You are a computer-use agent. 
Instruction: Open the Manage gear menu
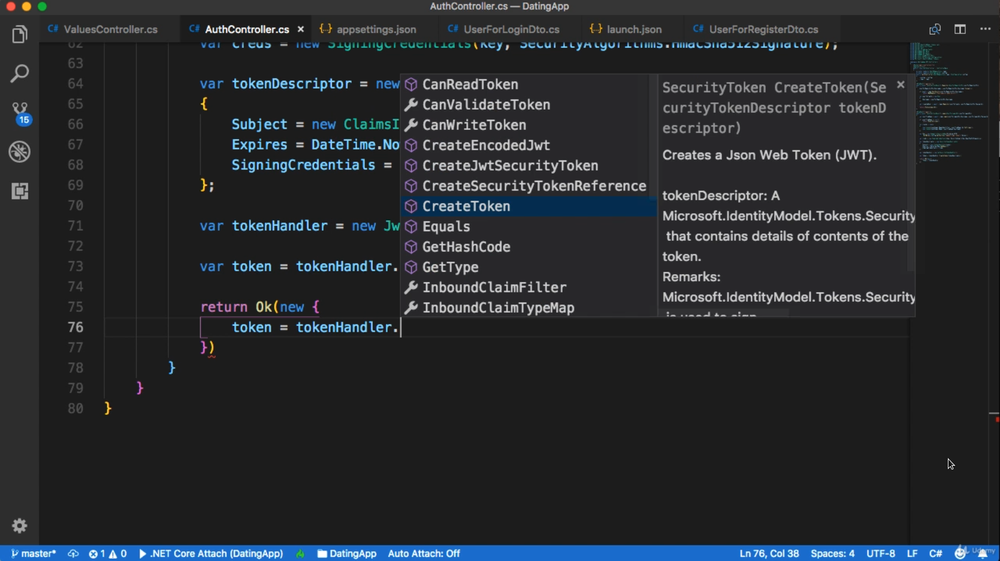(x=19, y=525)
